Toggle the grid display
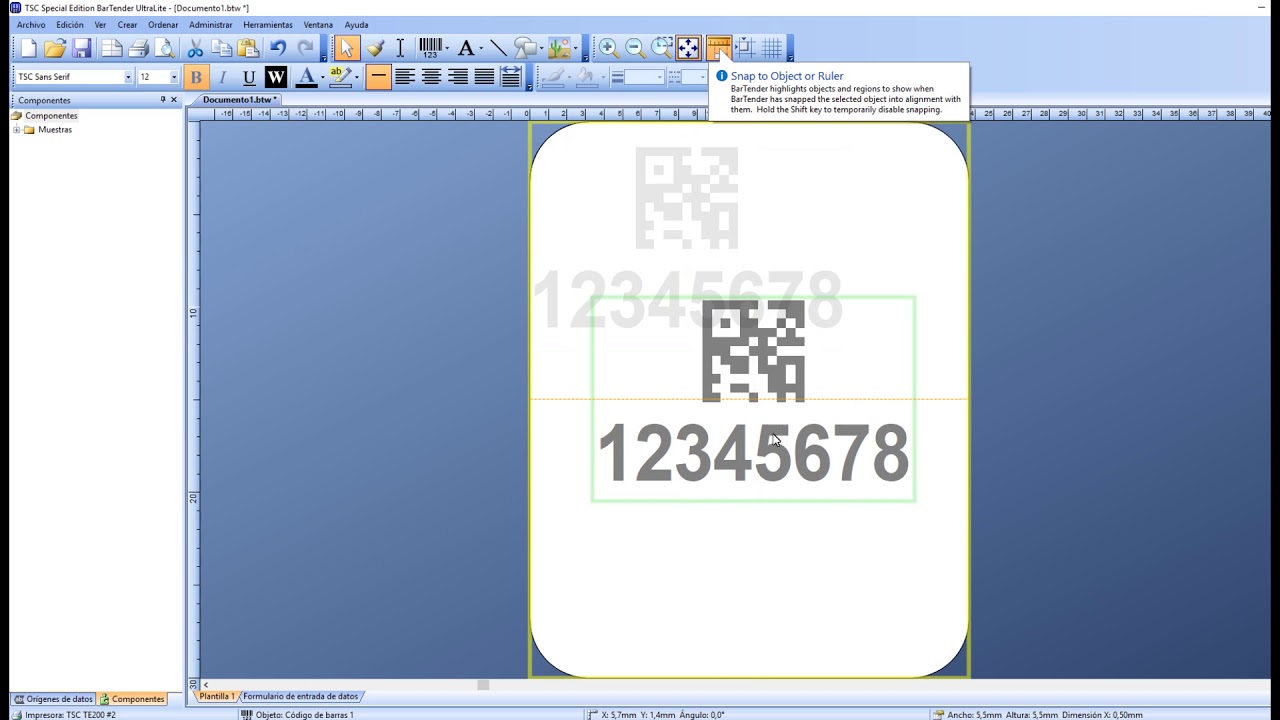The image size is (1280, 720). [772, 48]
